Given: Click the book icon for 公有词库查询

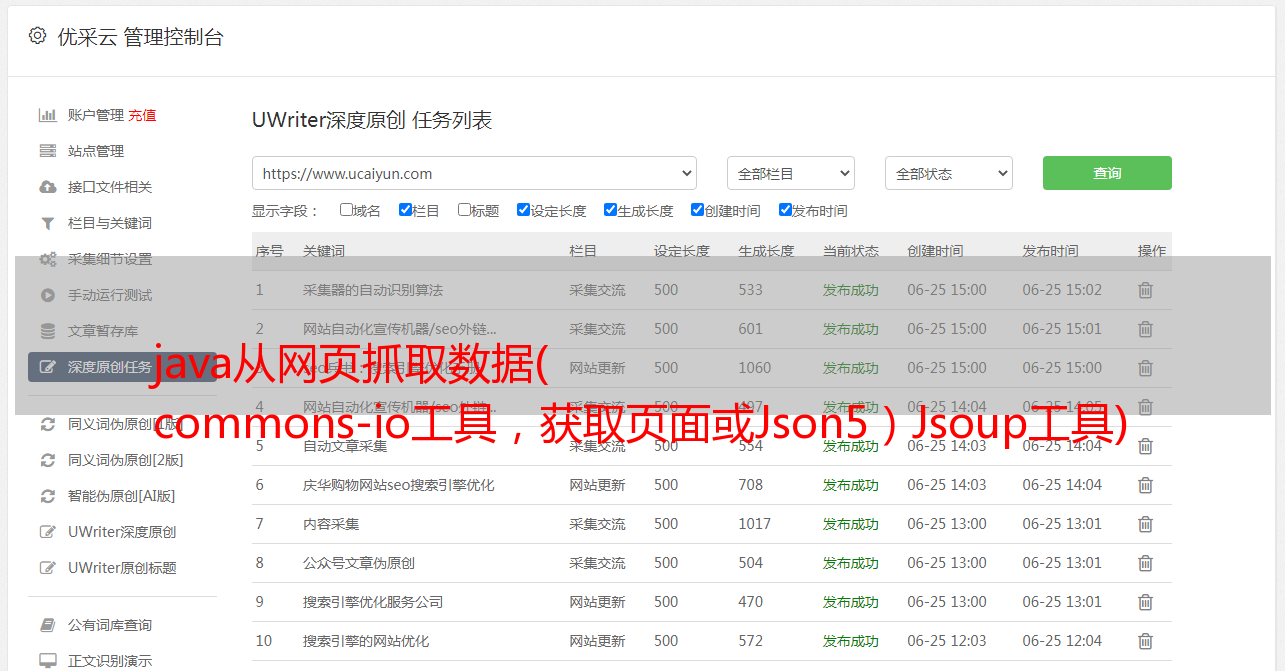Looking at the screenshot, I should pyautogui.click(x=47, y=625).
